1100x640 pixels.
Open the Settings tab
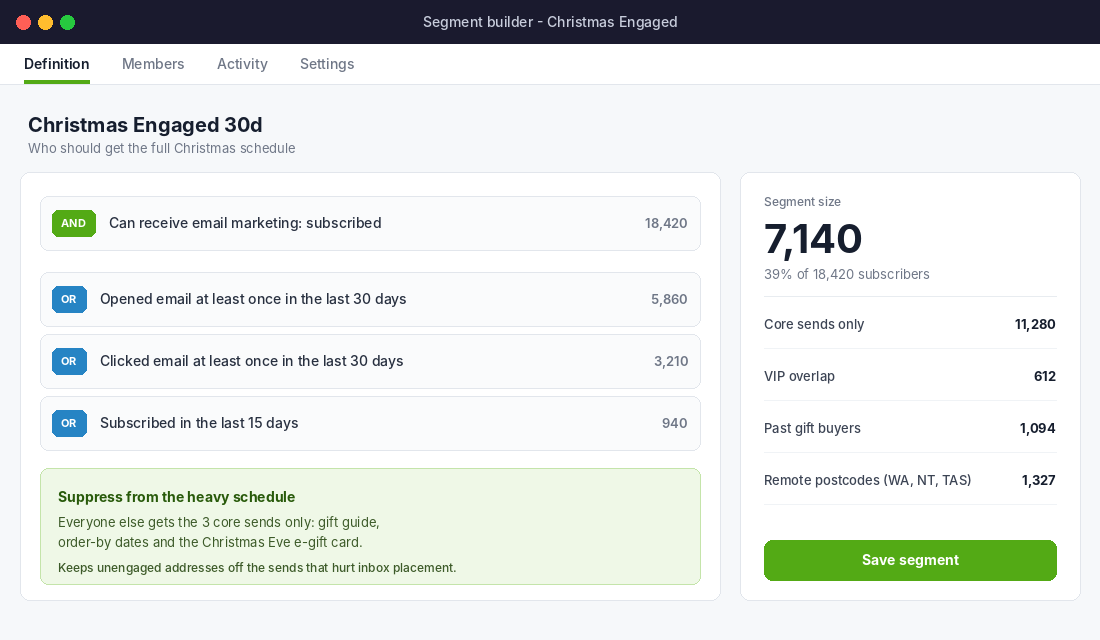point(327,64)
